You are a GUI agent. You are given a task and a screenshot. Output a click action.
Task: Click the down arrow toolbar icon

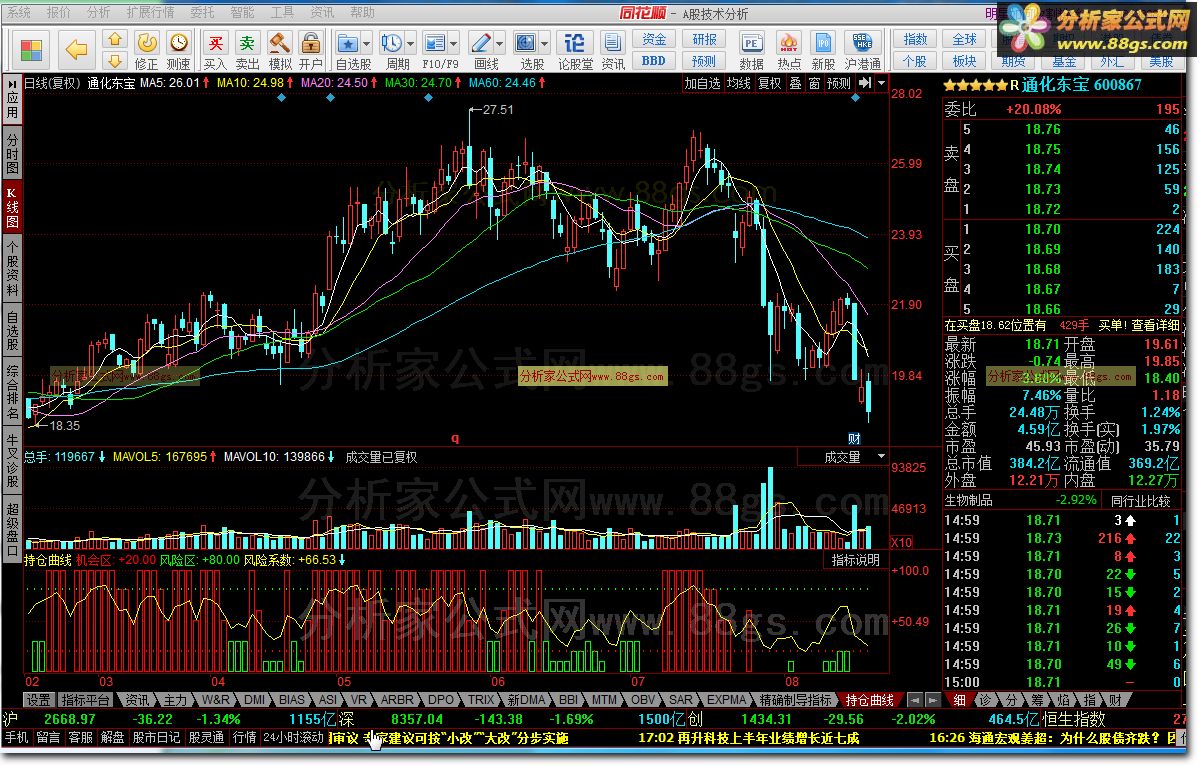coord(115,60)
